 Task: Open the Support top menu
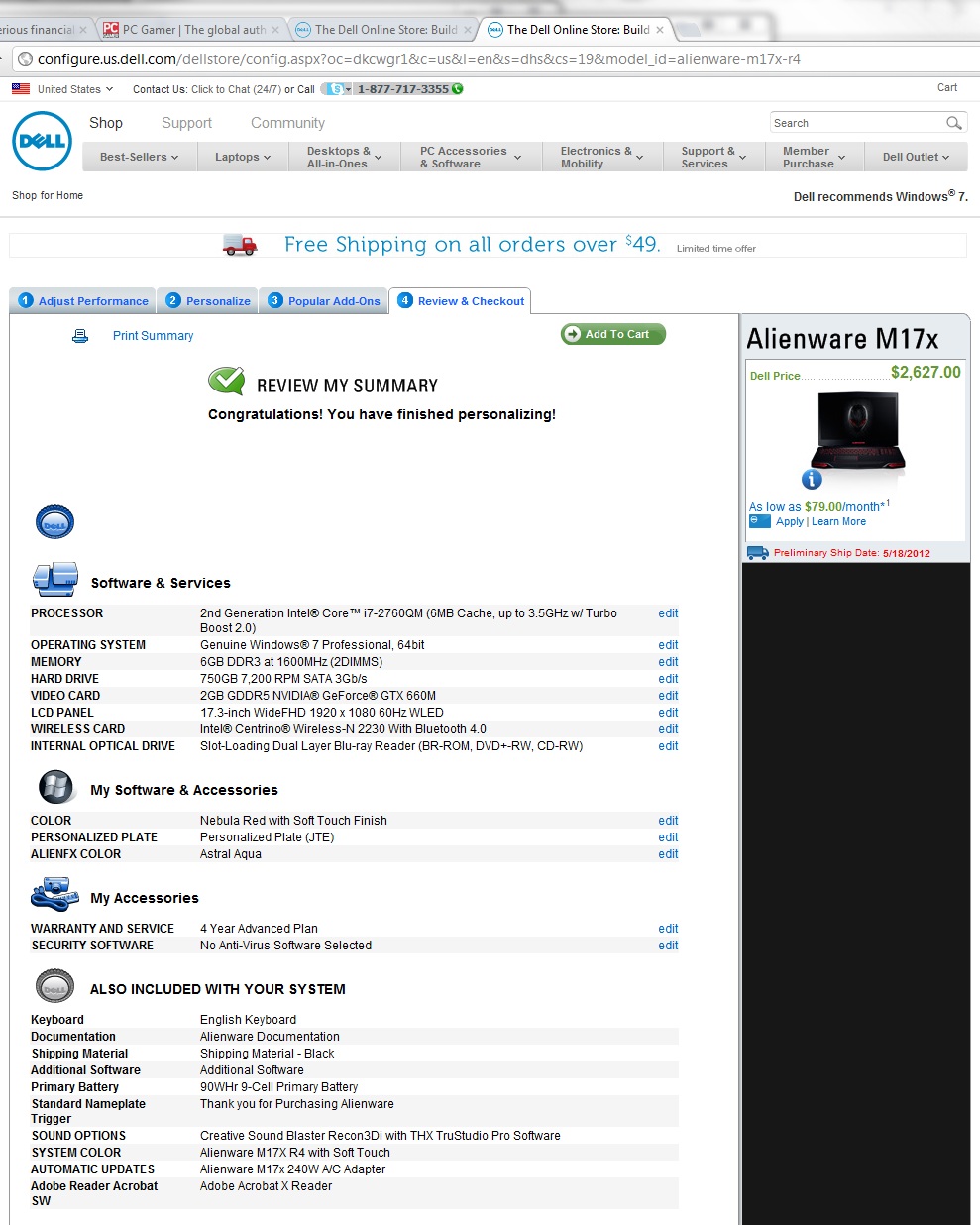(186, 123)
